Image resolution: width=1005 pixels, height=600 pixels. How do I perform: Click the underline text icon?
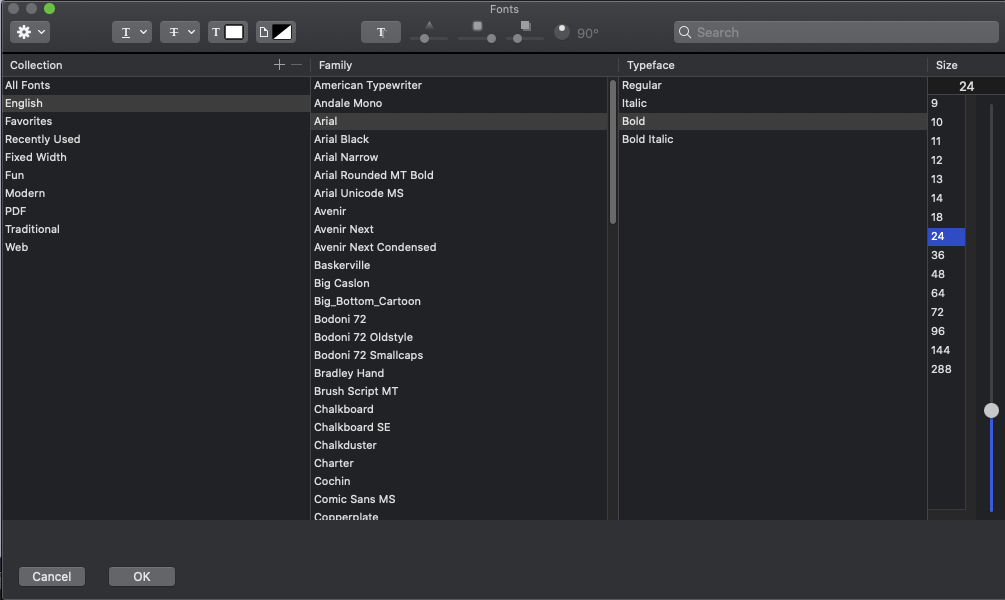tap(125, 31)
